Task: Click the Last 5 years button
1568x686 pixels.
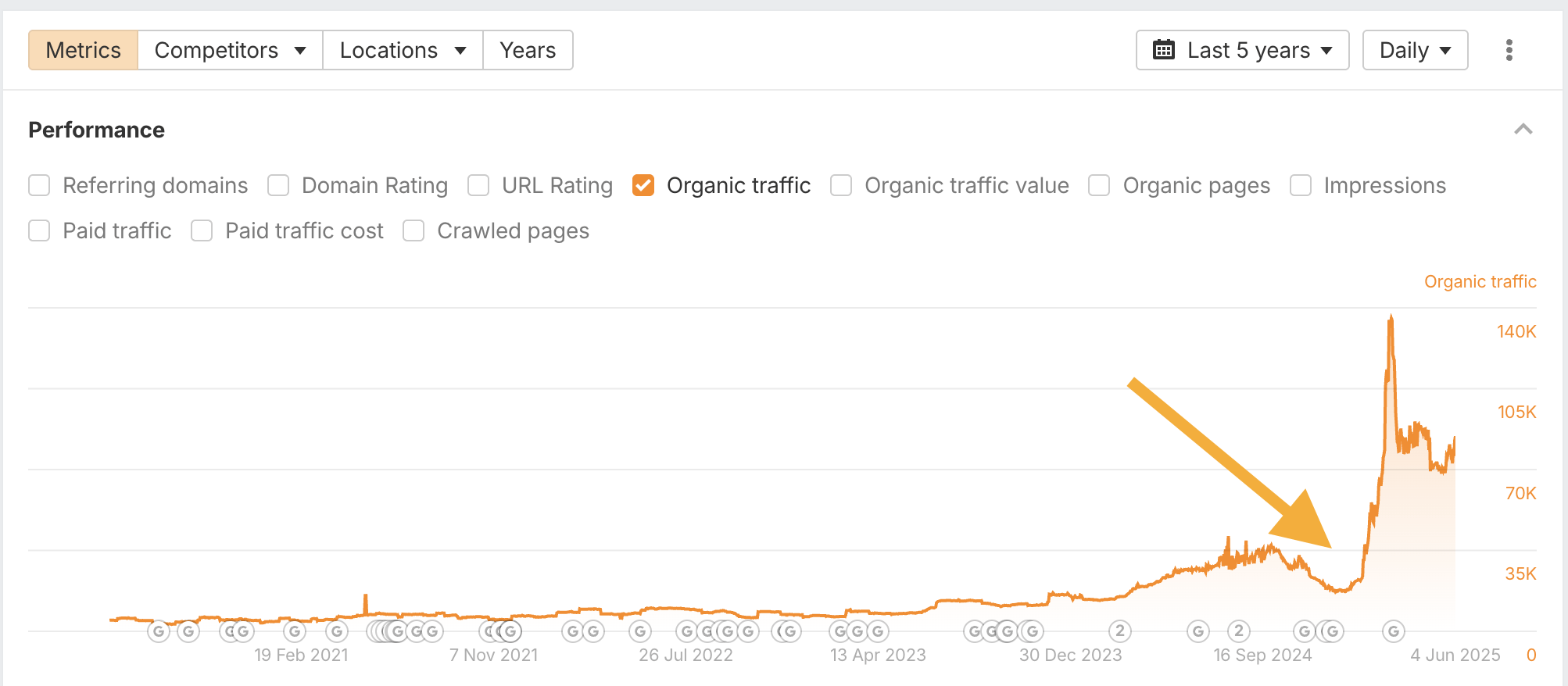Action: point(1242,49)
